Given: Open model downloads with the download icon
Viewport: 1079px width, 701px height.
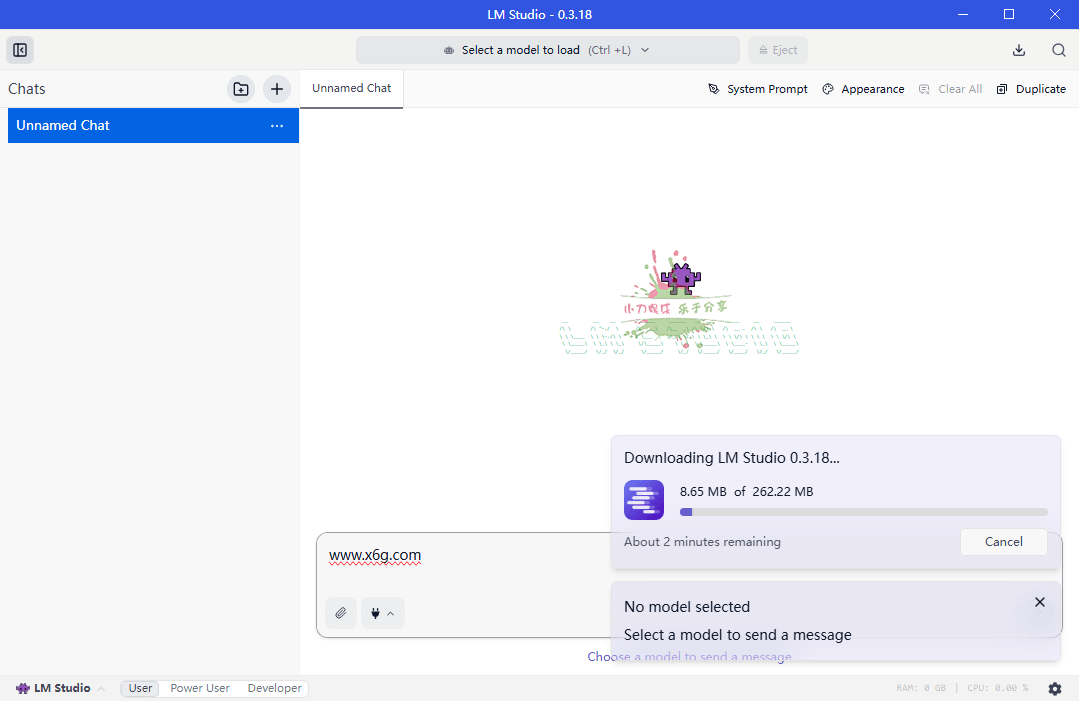Looking at the screenshot, I should [x=1018, y=49].
